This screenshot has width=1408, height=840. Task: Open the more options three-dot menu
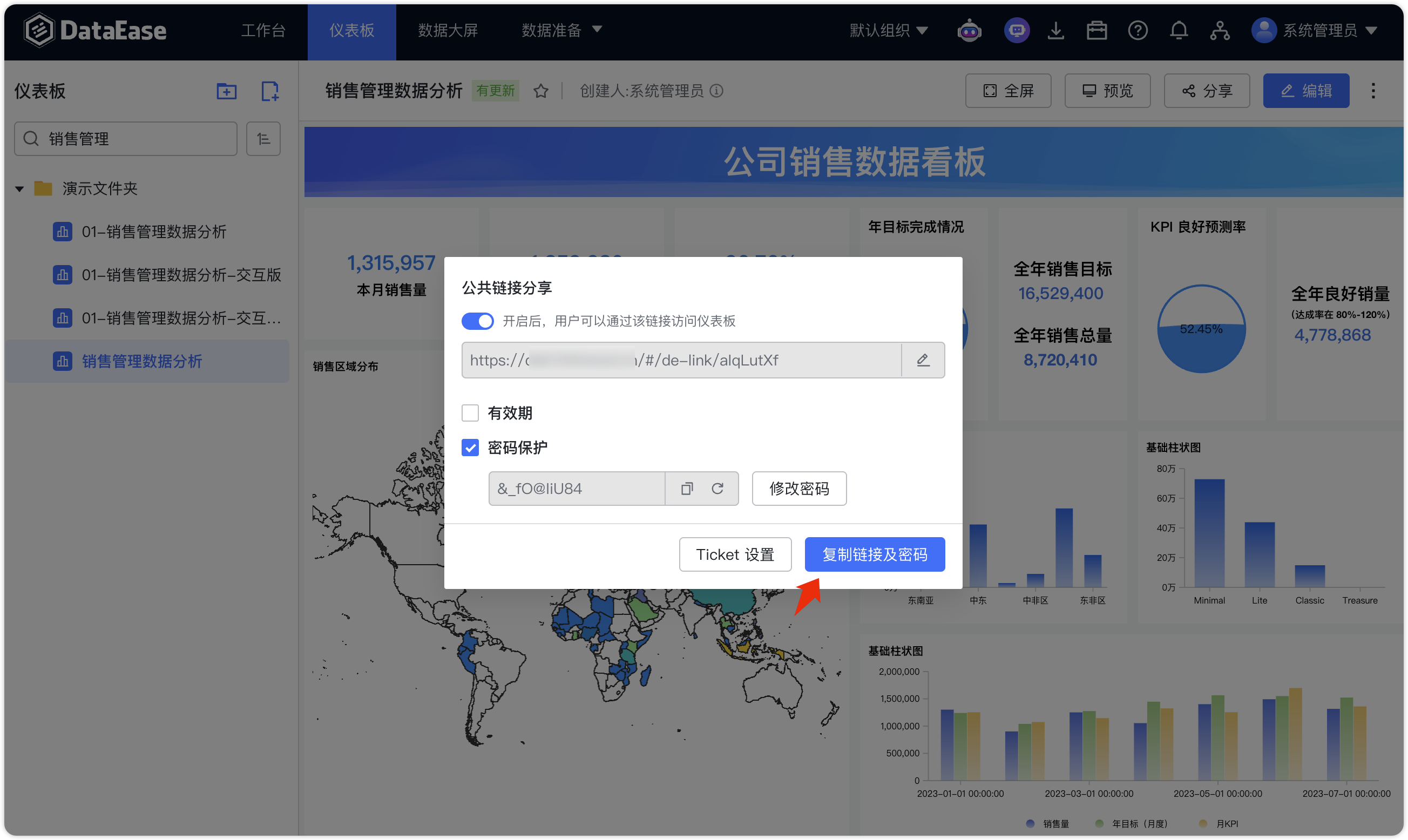tap(1373, 91)
